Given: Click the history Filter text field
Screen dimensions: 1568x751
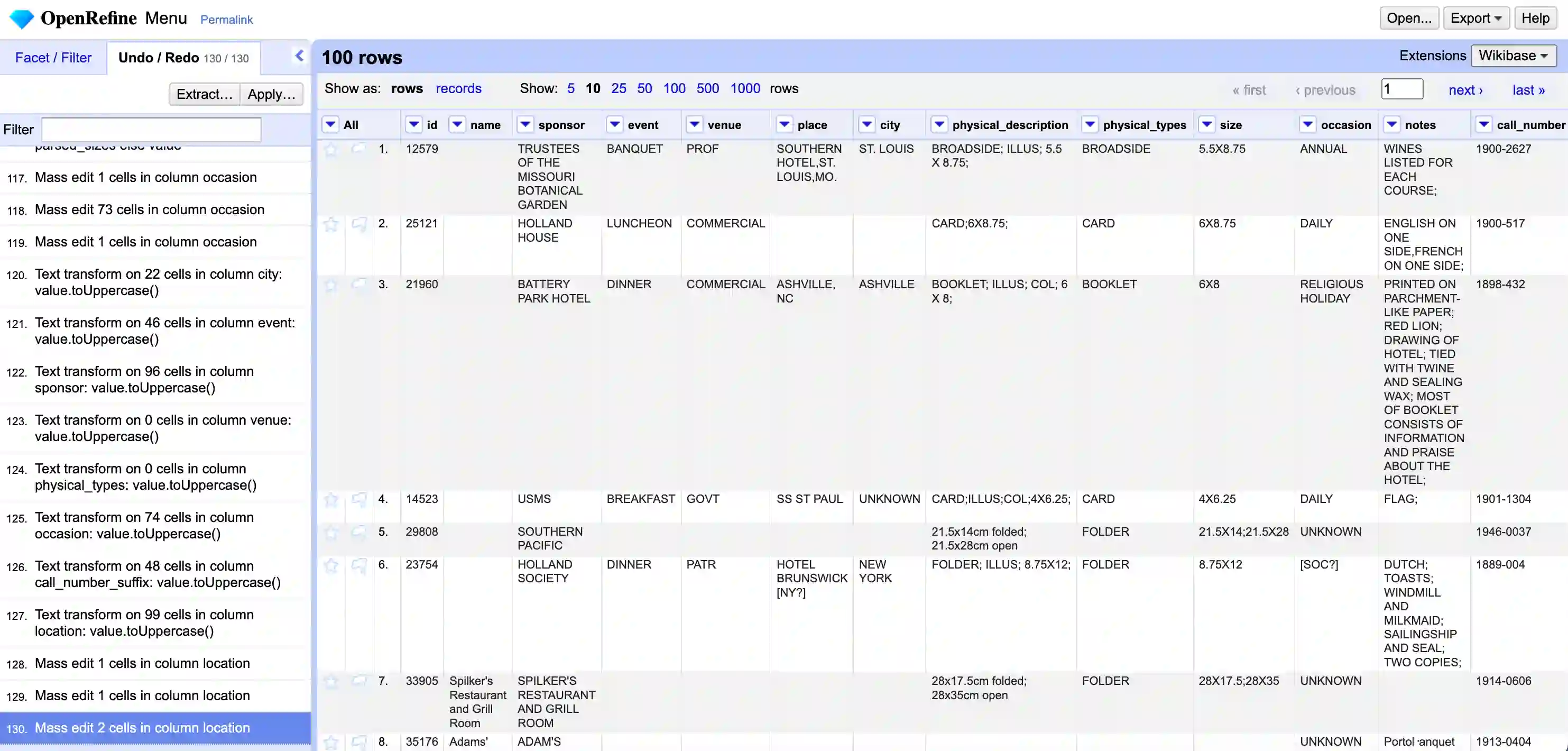Looking at the screenshot, I should click(151, 130).
